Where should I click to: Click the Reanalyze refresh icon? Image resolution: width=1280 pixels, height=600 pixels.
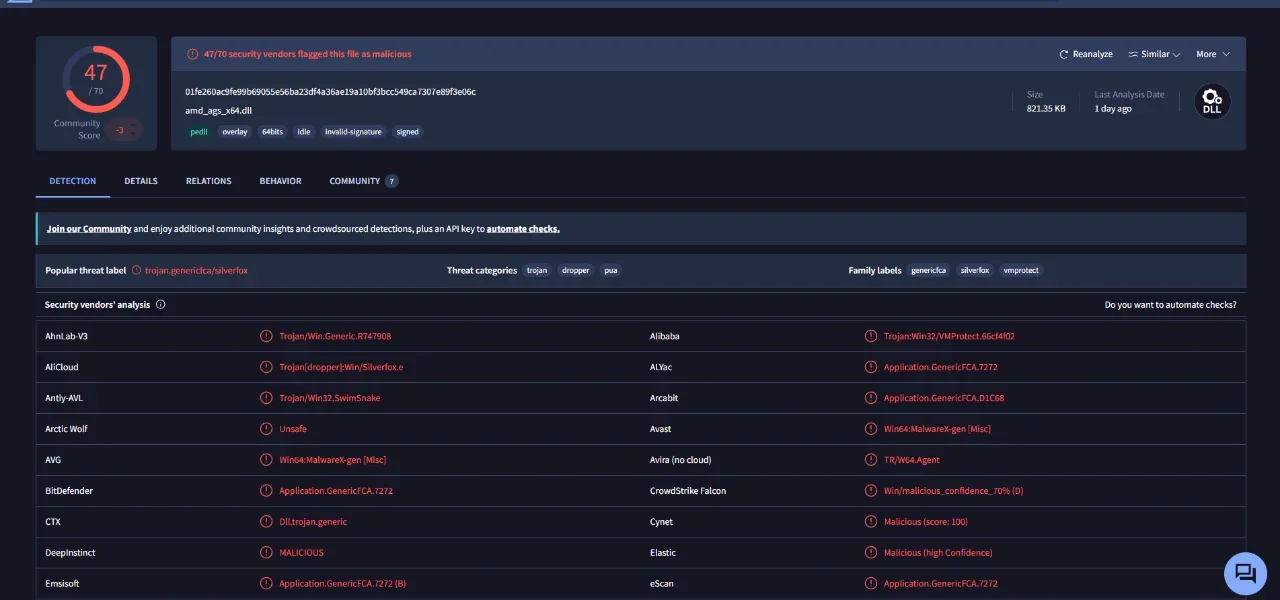click(1064, 54)
